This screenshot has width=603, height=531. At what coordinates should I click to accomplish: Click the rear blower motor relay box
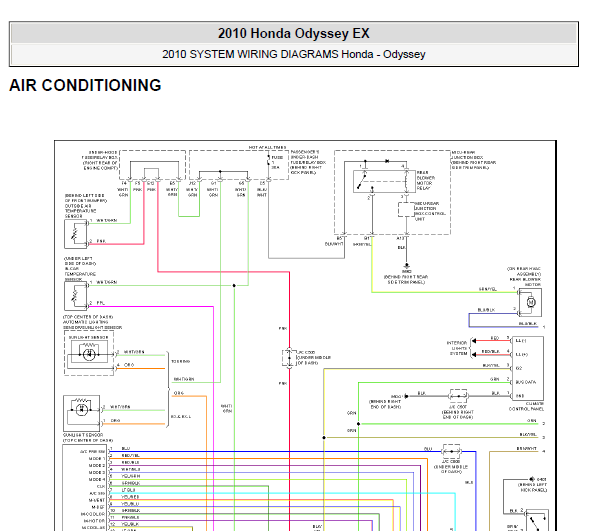(x=384, y=181)
